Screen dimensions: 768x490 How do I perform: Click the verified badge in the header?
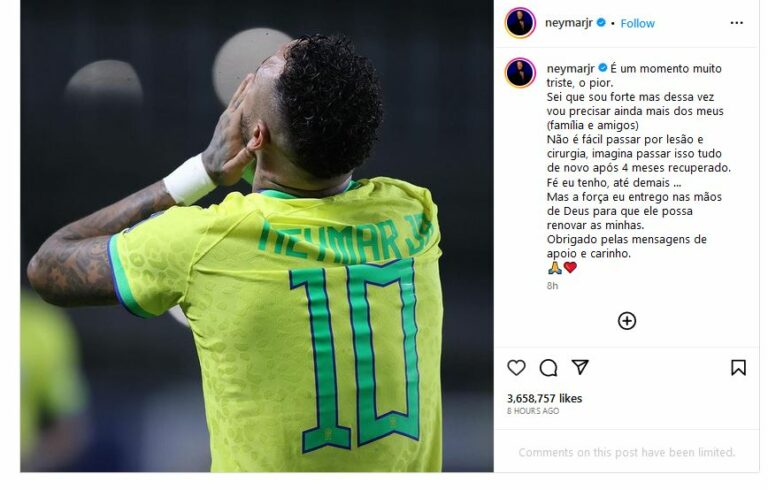pos(601,23)
